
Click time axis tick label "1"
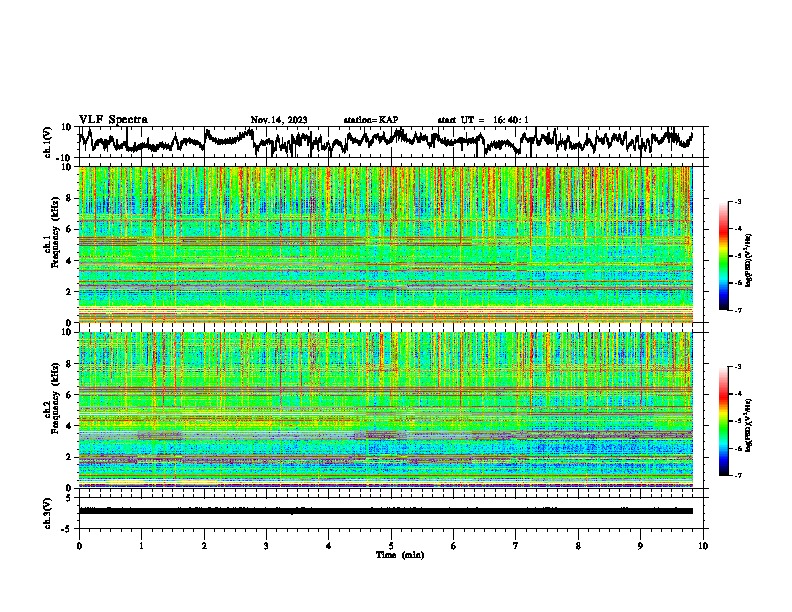point(141,546)
